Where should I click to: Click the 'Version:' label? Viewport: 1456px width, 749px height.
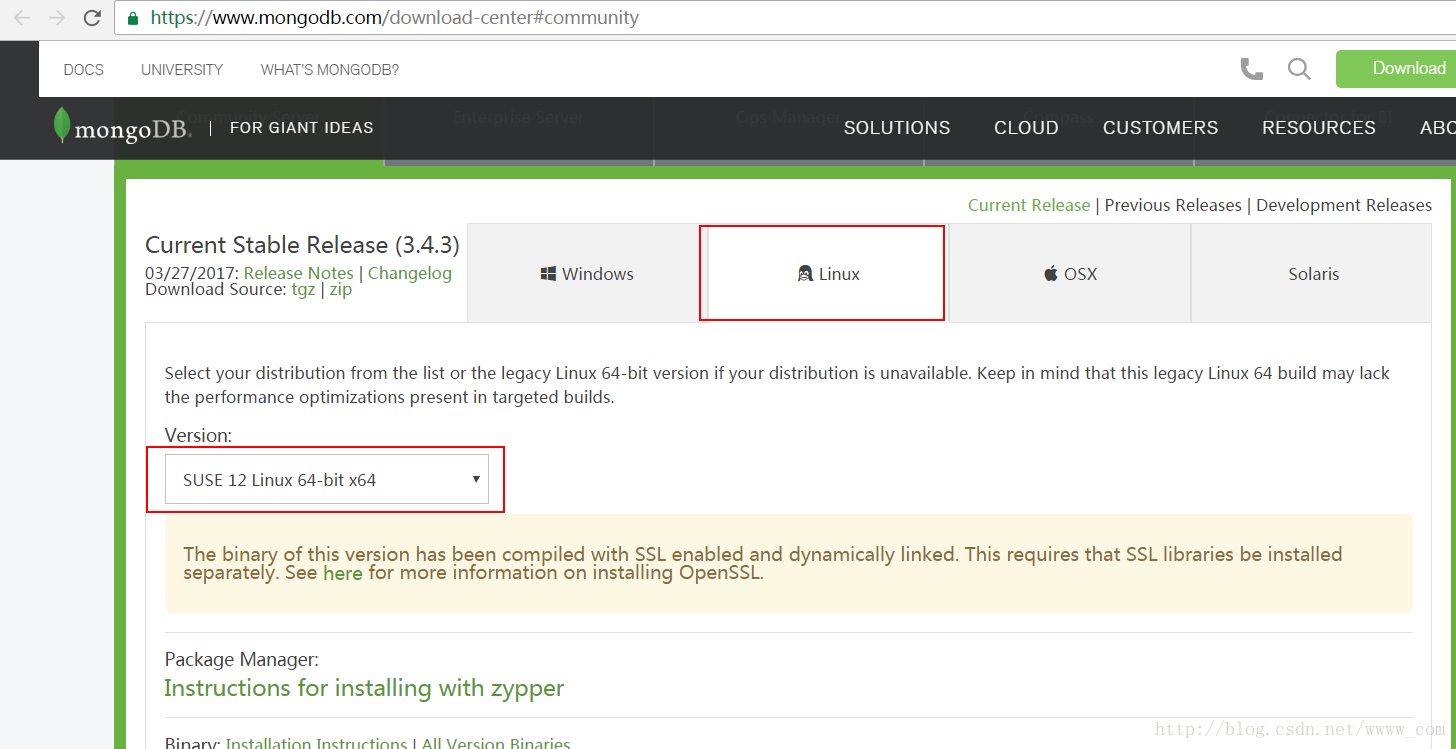pos(198,435)
